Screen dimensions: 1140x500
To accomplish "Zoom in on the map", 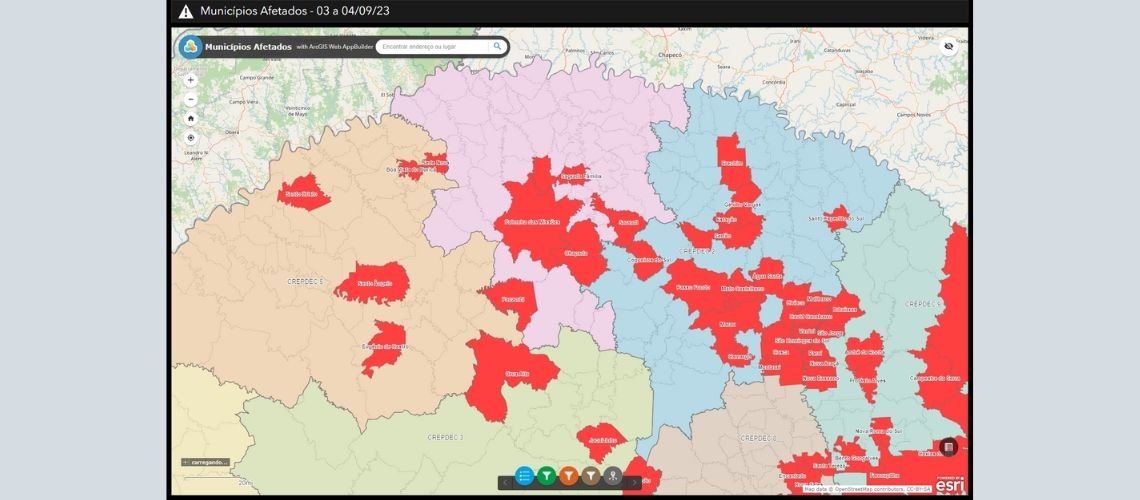I will tap(190, 80).
